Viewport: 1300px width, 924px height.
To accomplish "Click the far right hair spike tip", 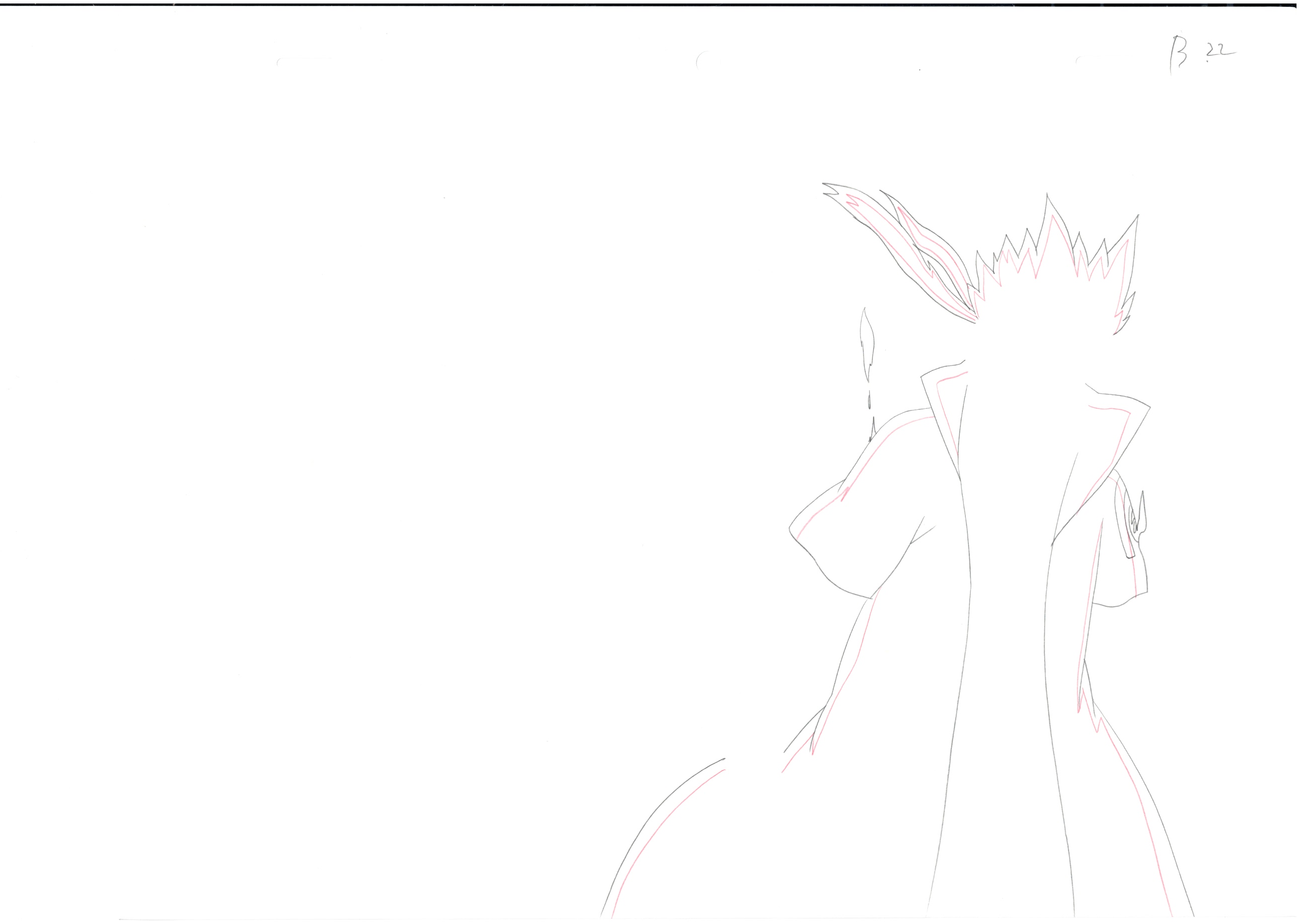I will coord(1138,216).
